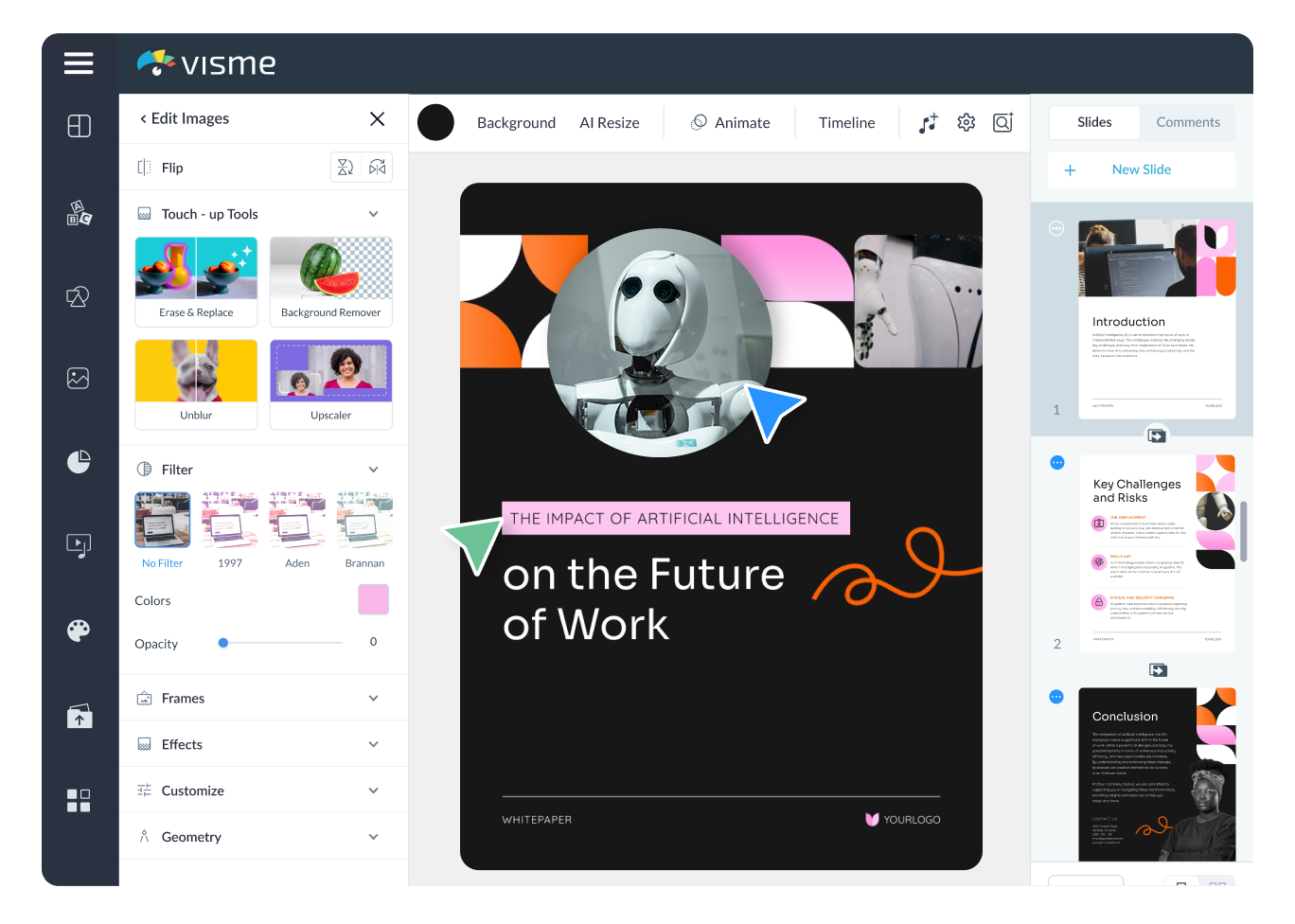
Task: Open the Animate menu in the toolbar
Action: point(730,122)
